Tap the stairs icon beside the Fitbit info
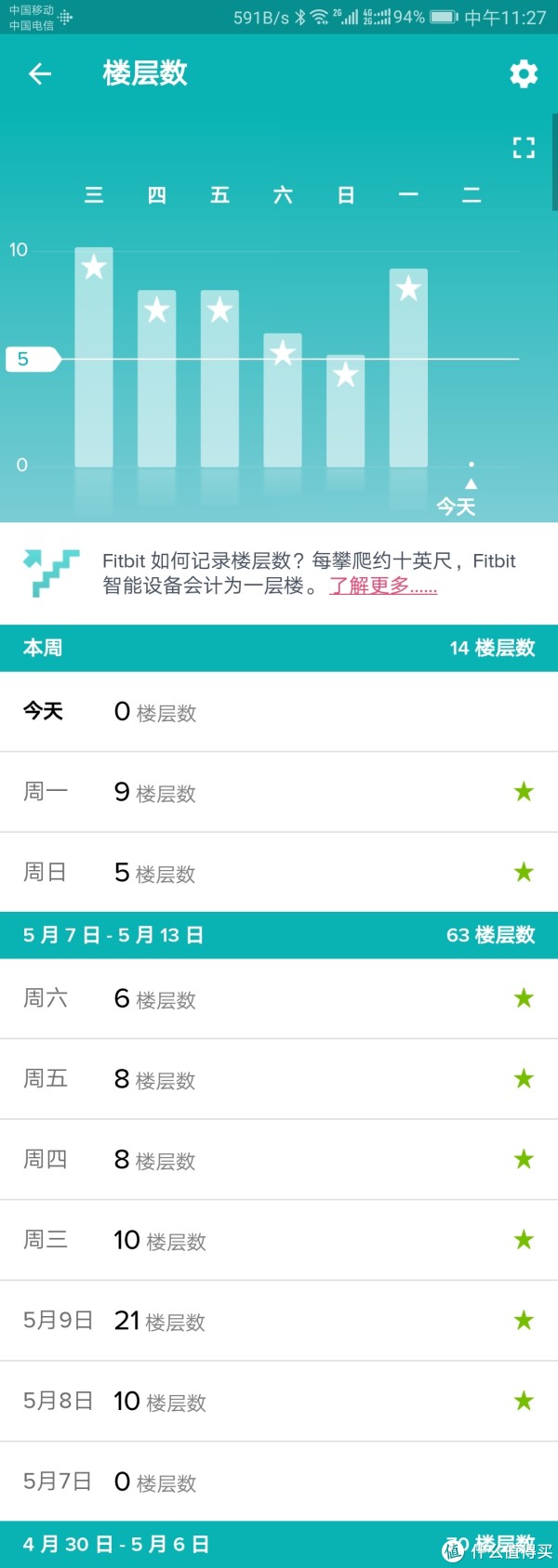 click(51, 573)
